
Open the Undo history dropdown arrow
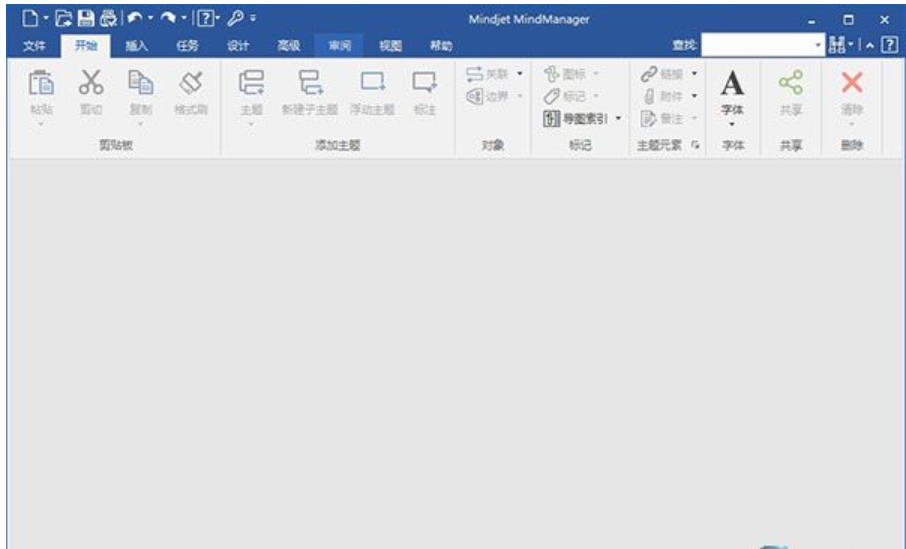pos(151,18)
